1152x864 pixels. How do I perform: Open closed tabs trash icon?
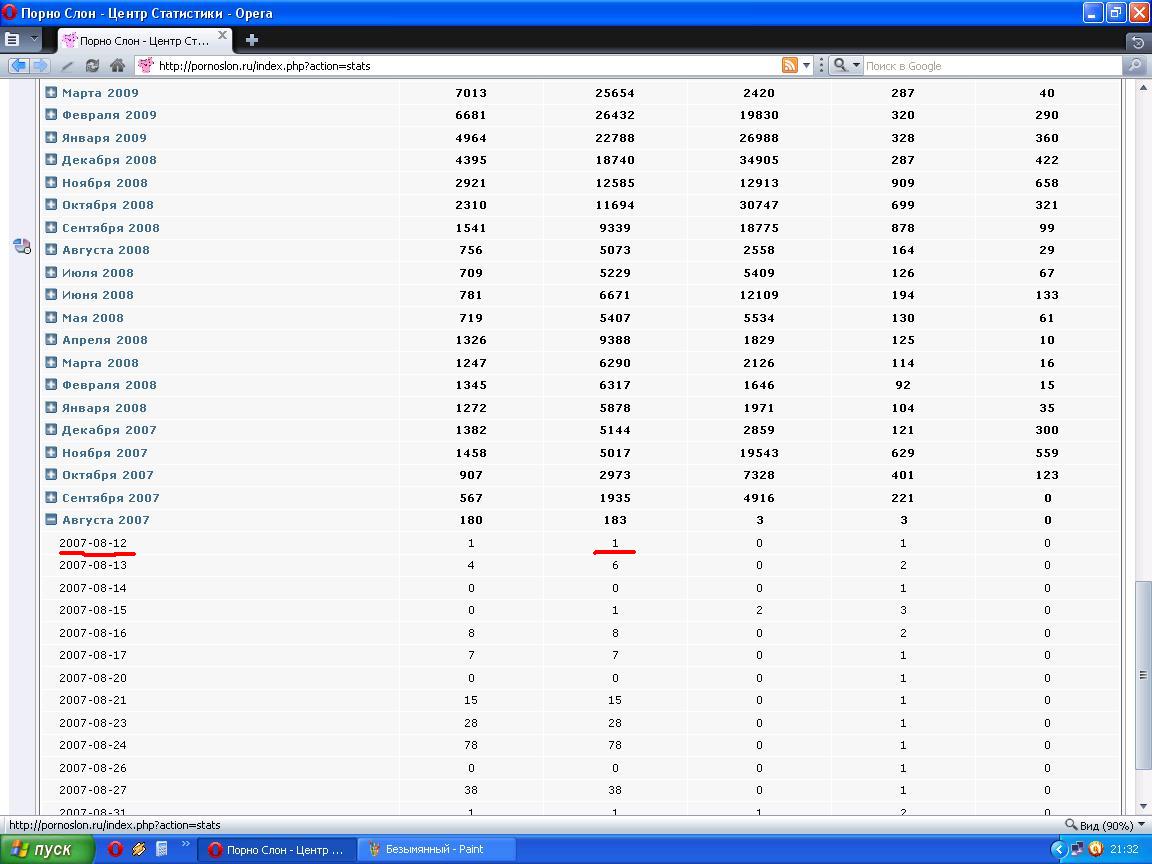1138,42
